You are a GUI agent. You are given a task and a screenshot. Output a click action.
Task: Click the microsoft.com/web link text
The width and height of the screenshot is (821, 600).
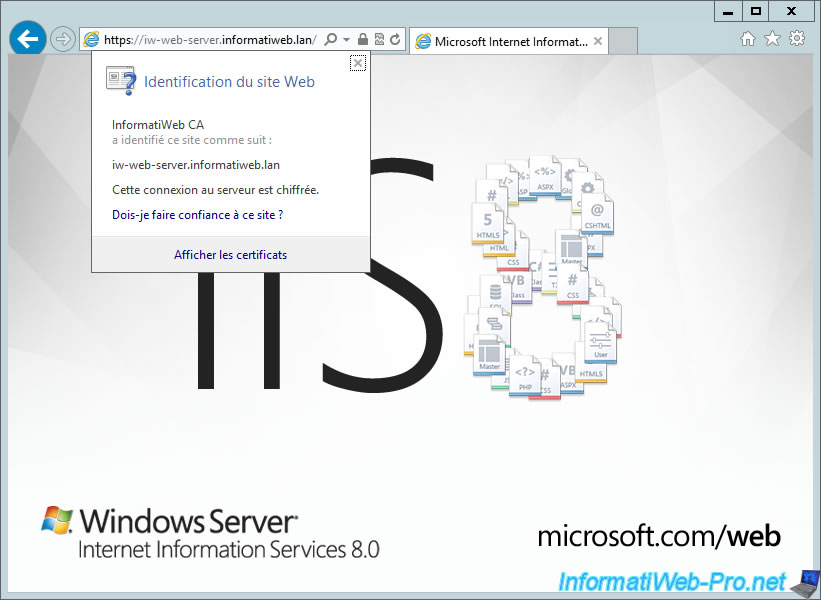pyautogui.click(x=659, y=536)
